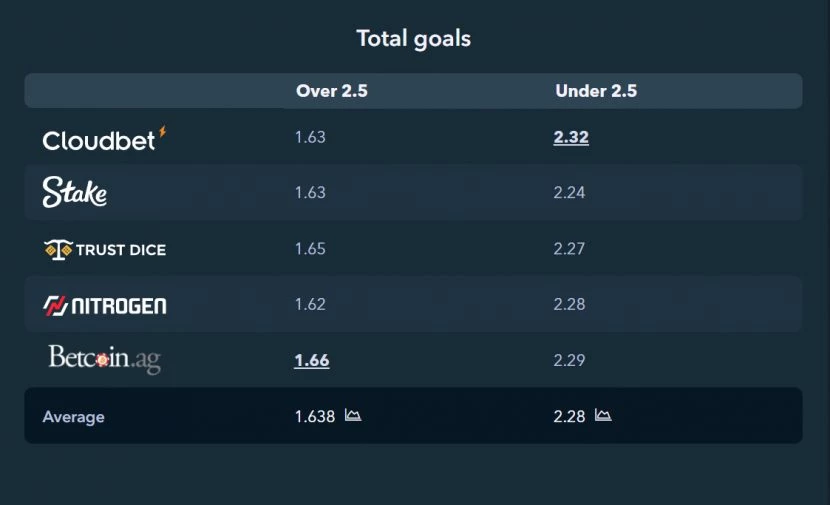Select Betcoin.ag's best Over odds 1.66
Screen dimensions: 830x505
click(x=312, y=360)
